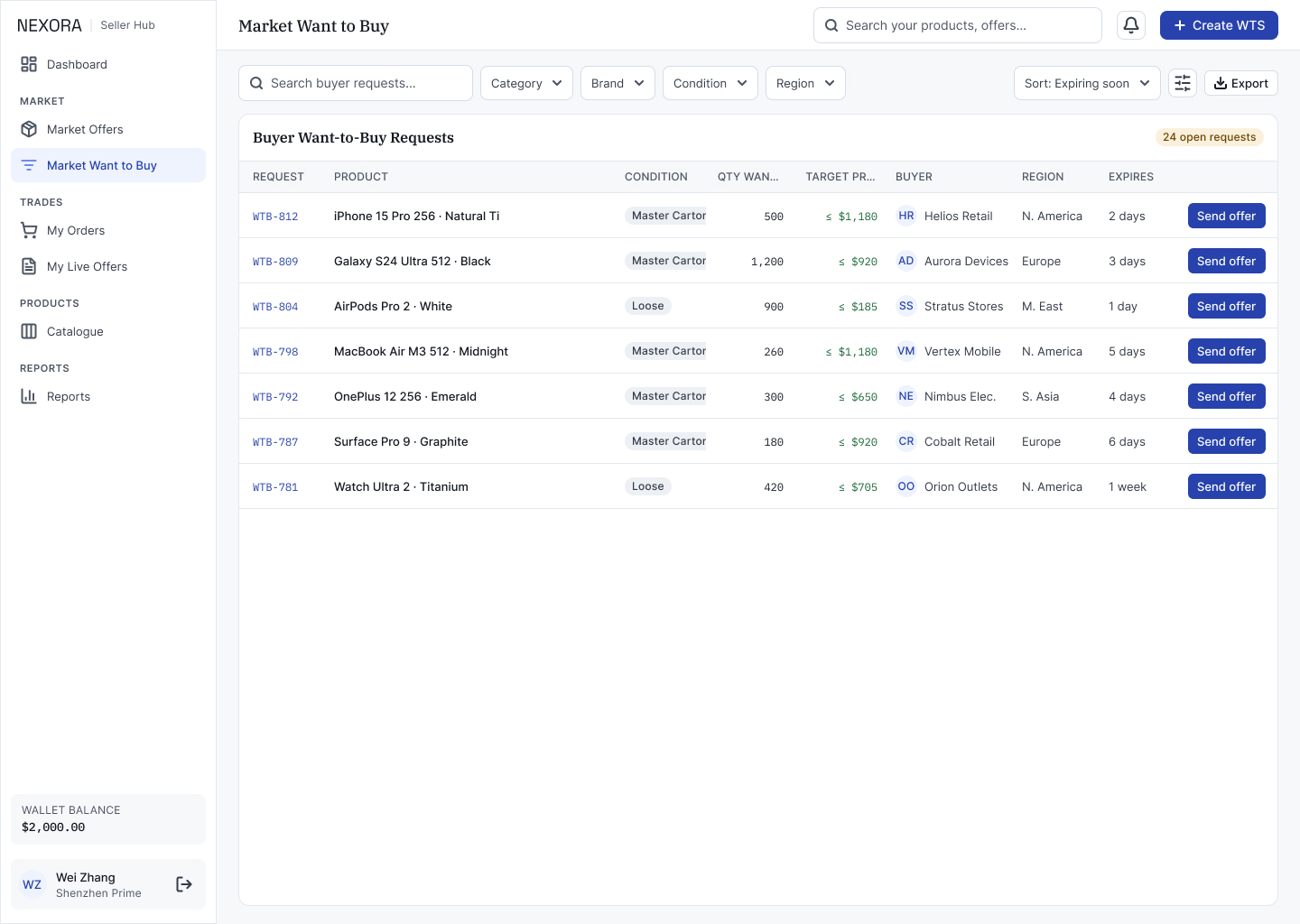
Task: Open the Sort: Expiring soon dropdown
Action: pos(1087,83)
